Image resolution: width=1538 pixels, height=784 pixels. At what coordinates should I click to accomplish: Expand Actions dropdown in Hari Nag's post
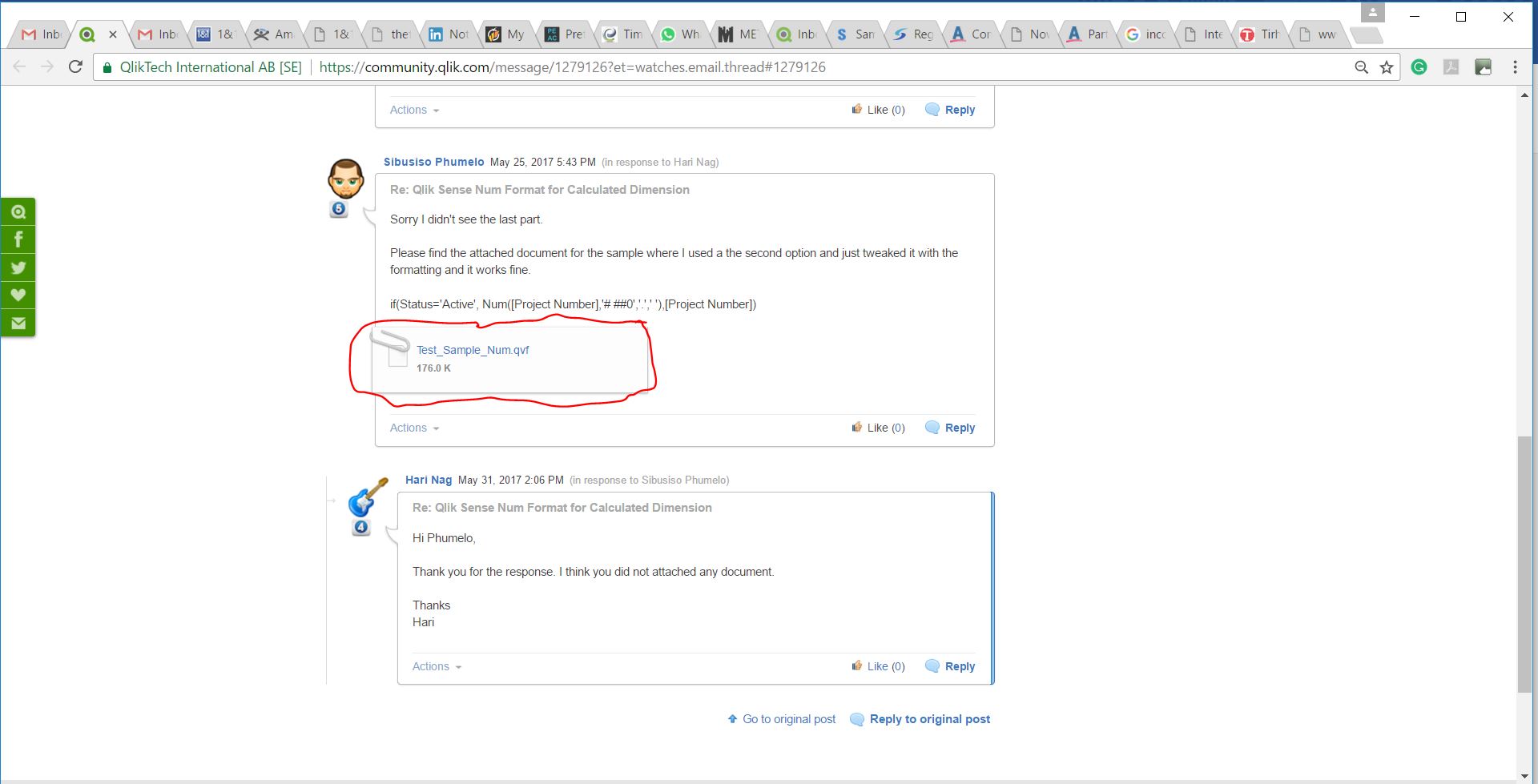[x=437, y=666]
